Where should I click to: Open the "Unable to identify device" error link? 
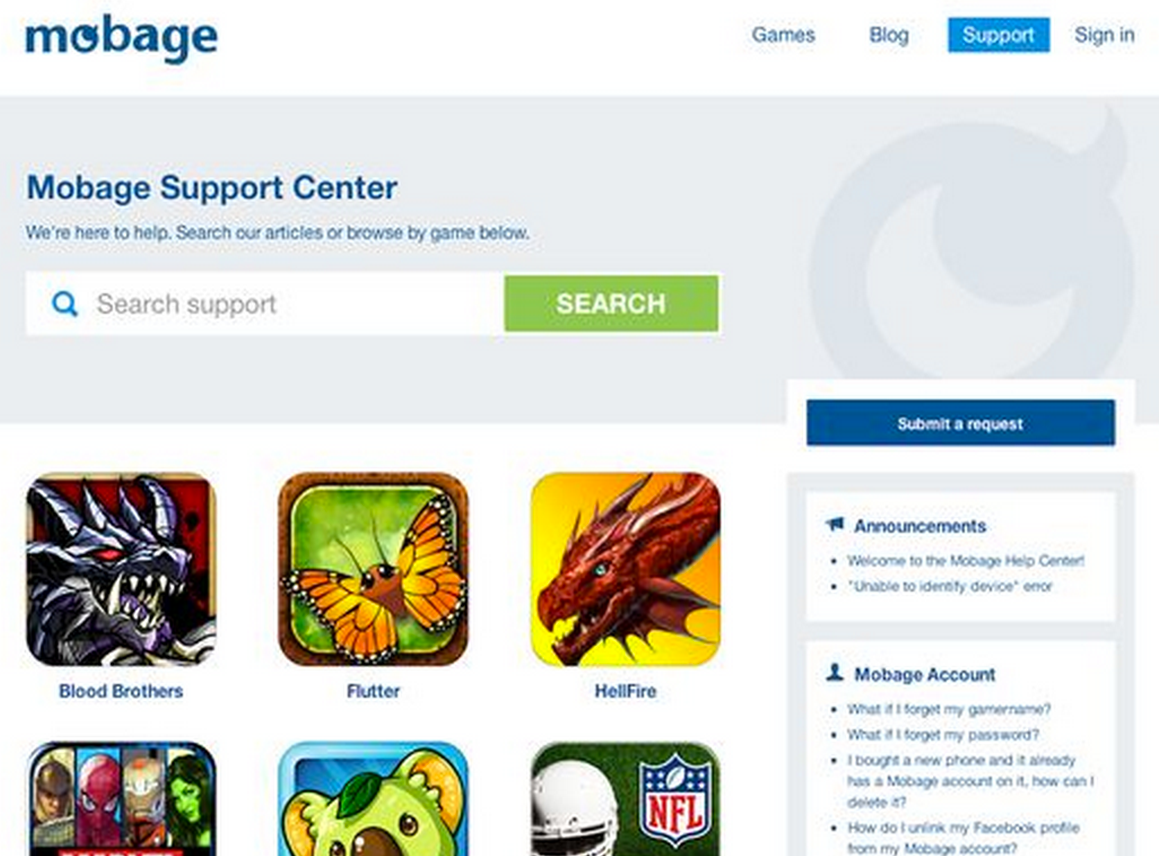click(x=950, y=586)
